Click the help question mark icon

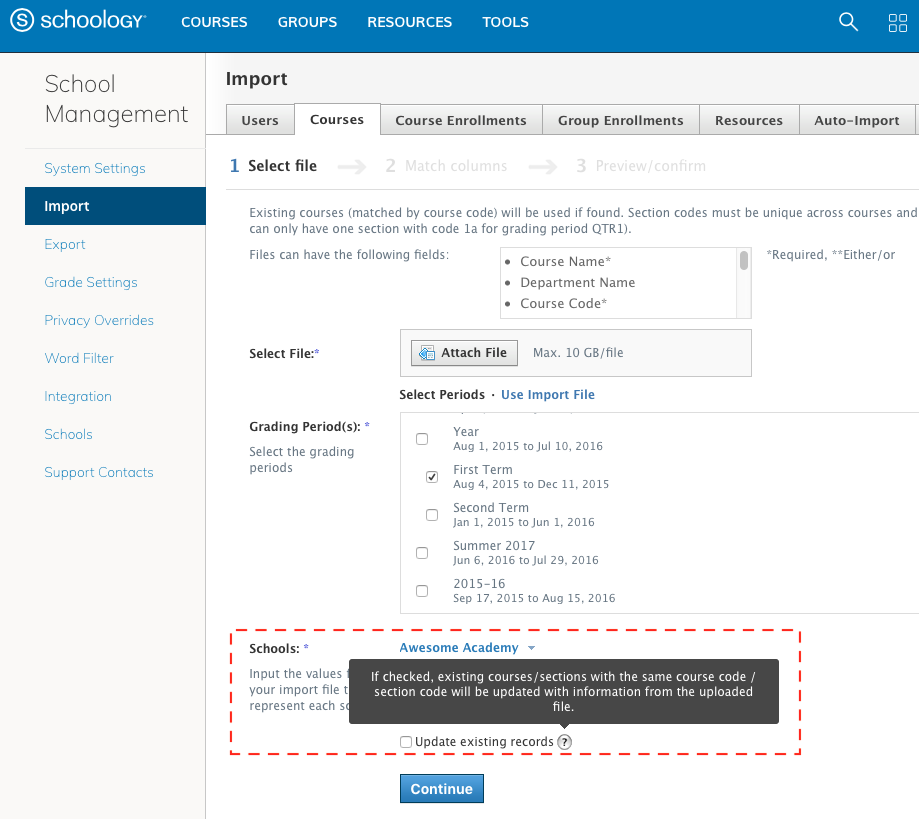click(x=565, y=742)
